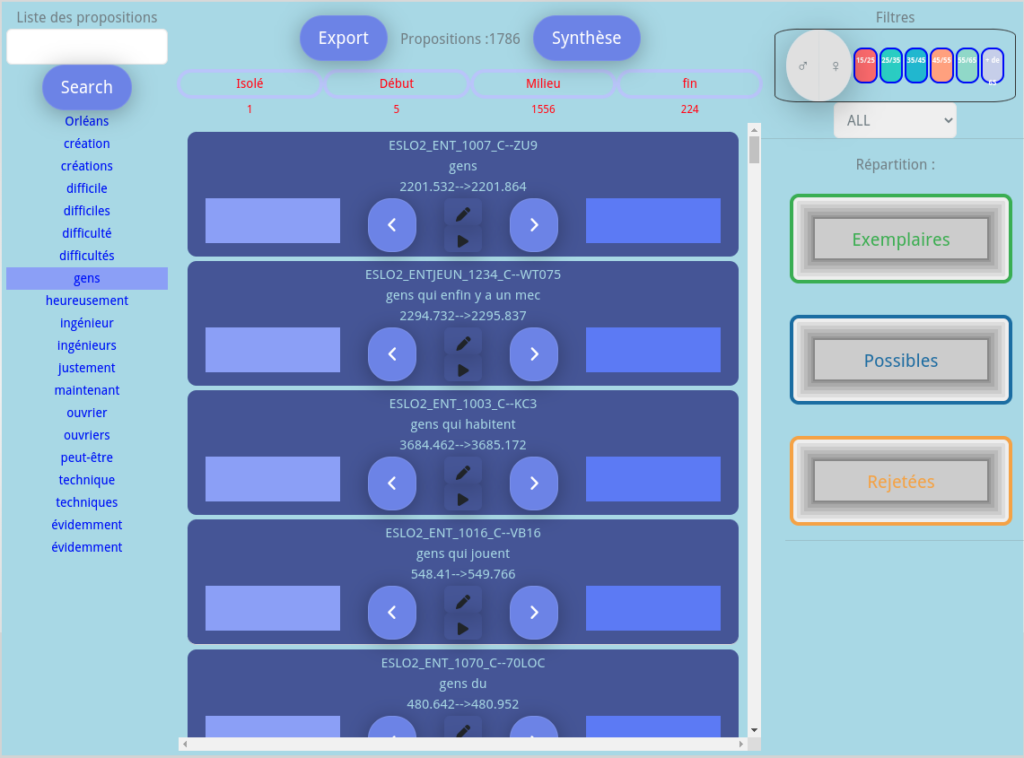The width and height of the screenshot is (1024, 758).
Task: Click next arrow on 'gens qui enfin' card
Action: coord(534,354)
